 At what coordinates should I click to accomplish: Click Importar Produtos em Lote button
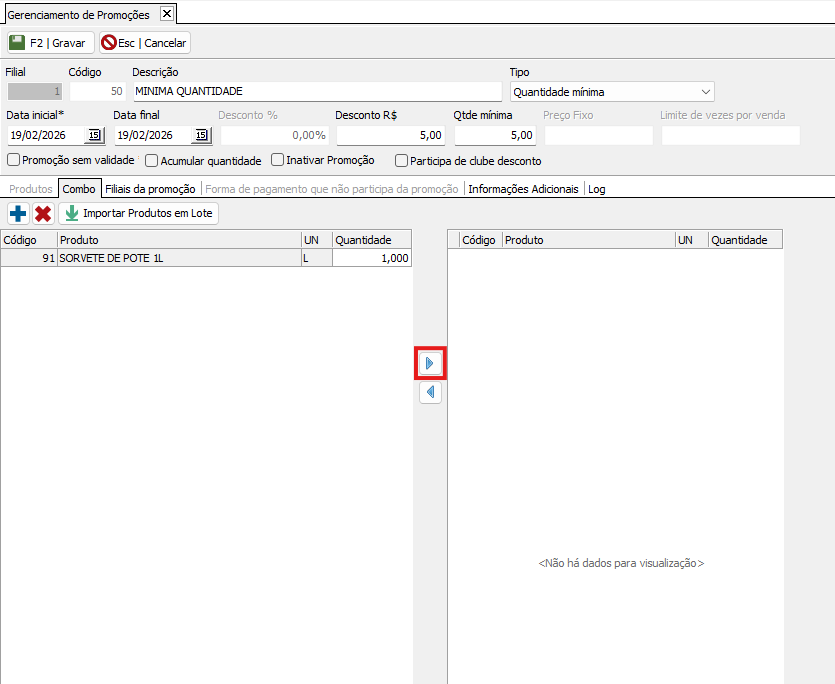pyautogui.click(x=138, y=214)
